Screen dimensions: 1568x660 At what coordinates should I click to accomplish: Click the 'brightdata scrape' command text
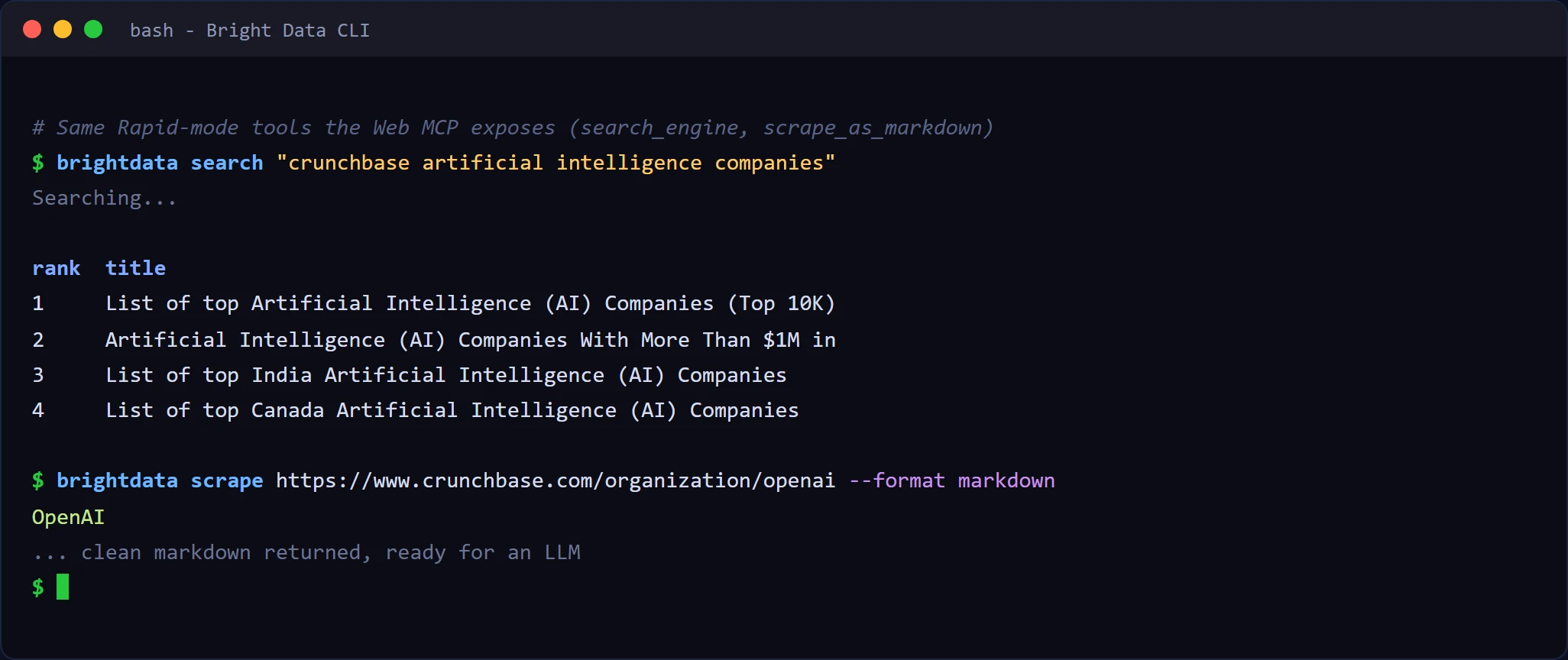tap(160, 480)
